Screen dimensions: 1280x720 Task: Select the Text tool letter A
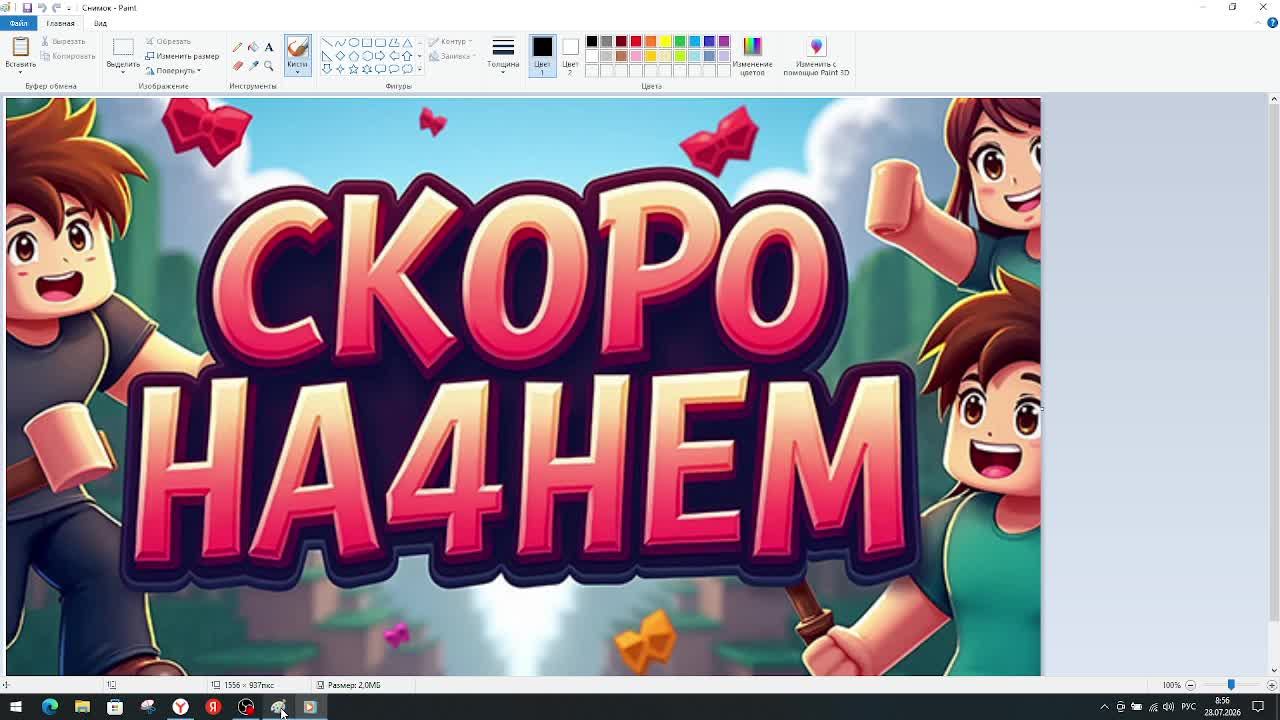[269, 47]
